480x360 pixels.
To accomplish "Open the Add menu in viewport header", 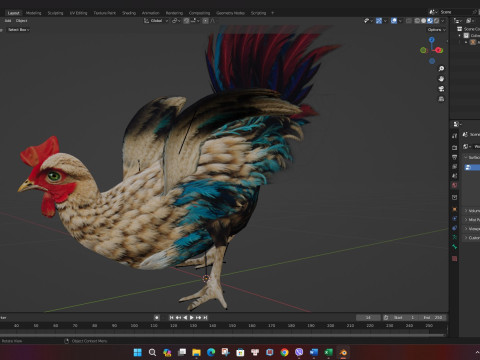I will click(x=8, y=21).
